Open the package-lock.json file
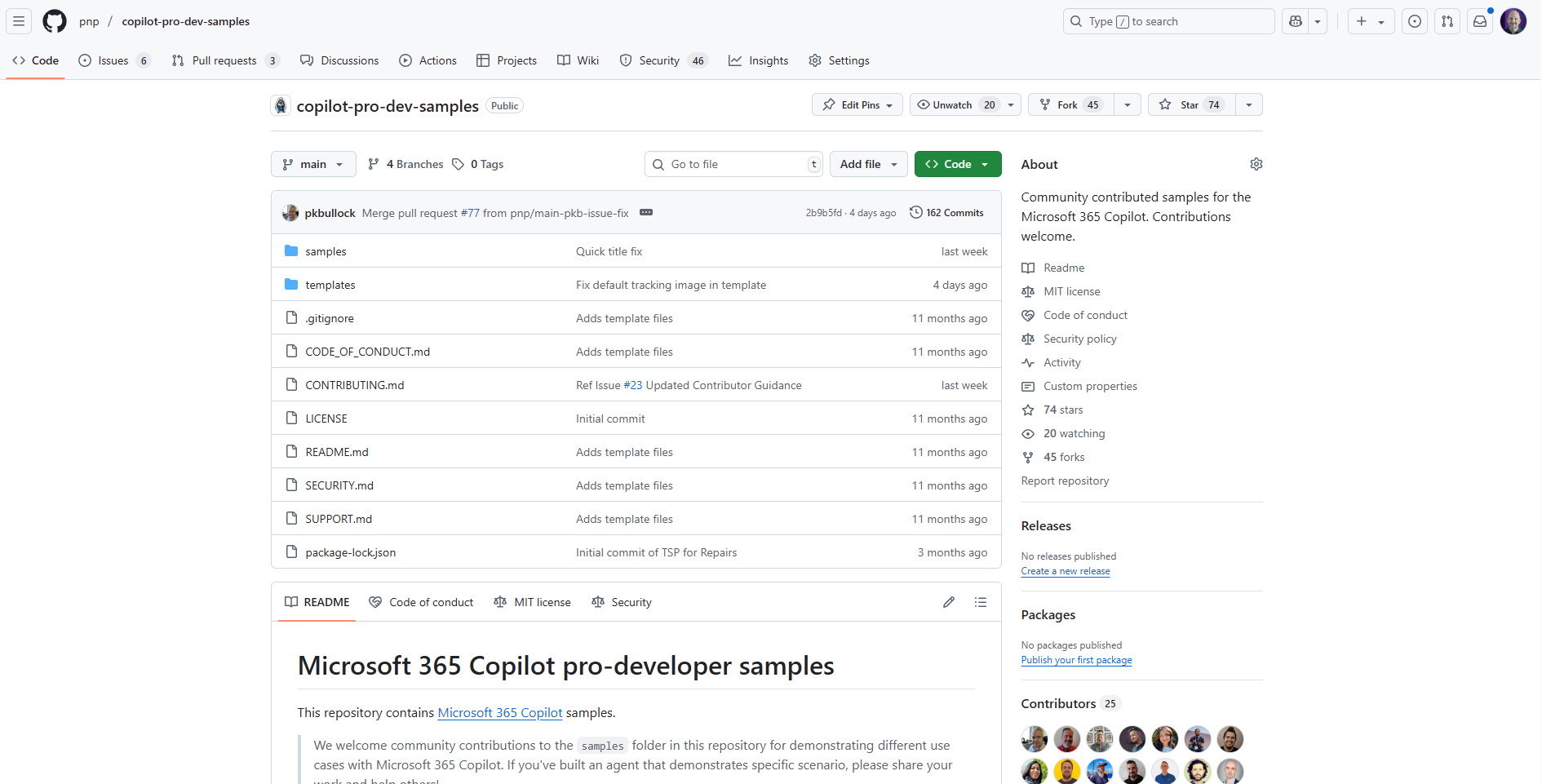This screenshot has height=784, width=1542. pos(351,552)
